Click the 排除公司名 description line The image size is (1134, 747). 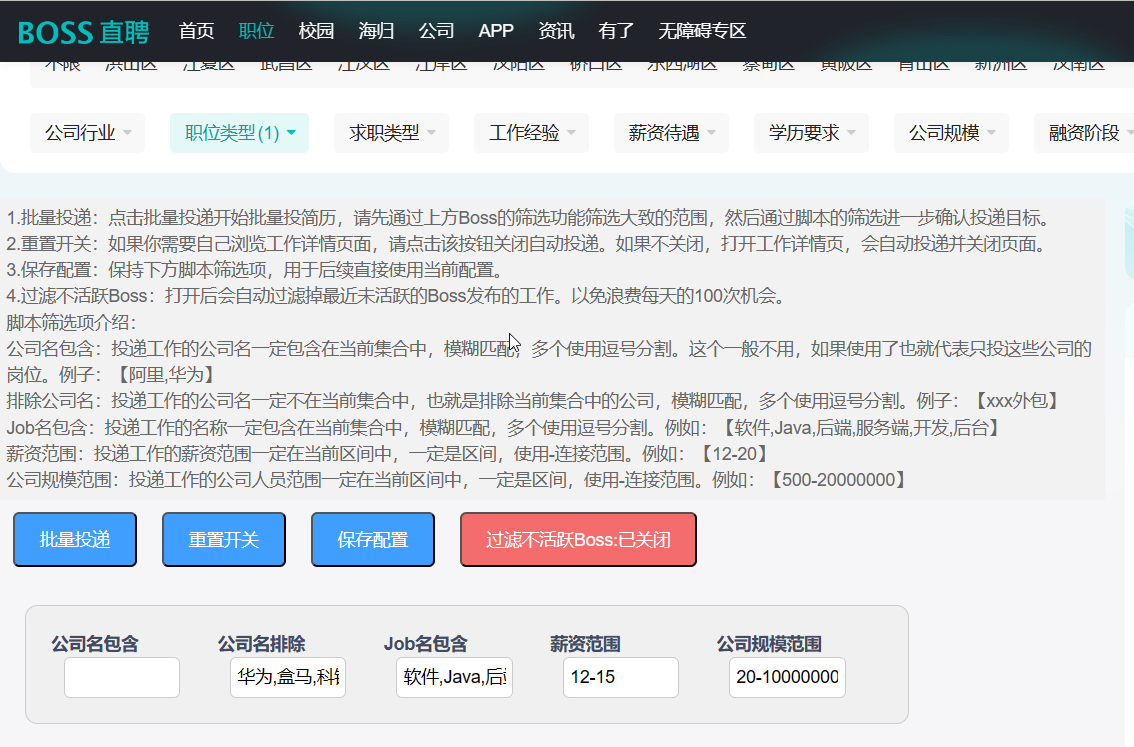(535, 401)
